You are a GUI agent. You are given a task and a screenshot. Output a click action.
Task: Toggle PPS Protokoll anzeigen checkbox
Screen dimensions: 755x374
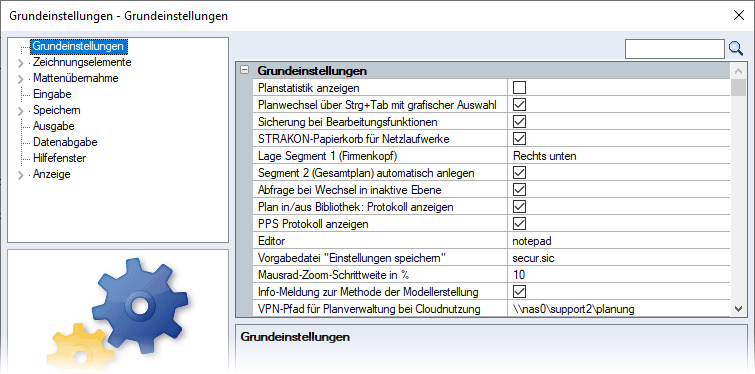pos(519,223)
